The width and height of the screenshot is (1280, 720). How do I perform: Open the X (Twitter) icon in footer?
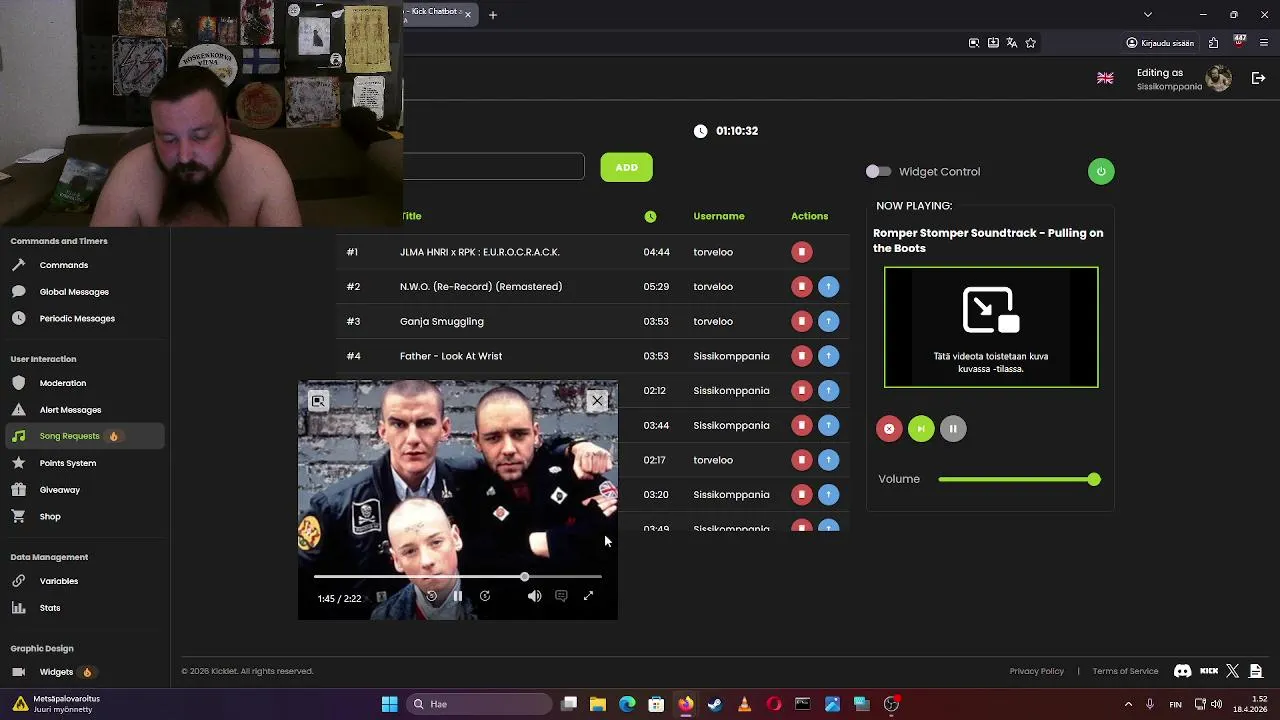pos(1232,671)
